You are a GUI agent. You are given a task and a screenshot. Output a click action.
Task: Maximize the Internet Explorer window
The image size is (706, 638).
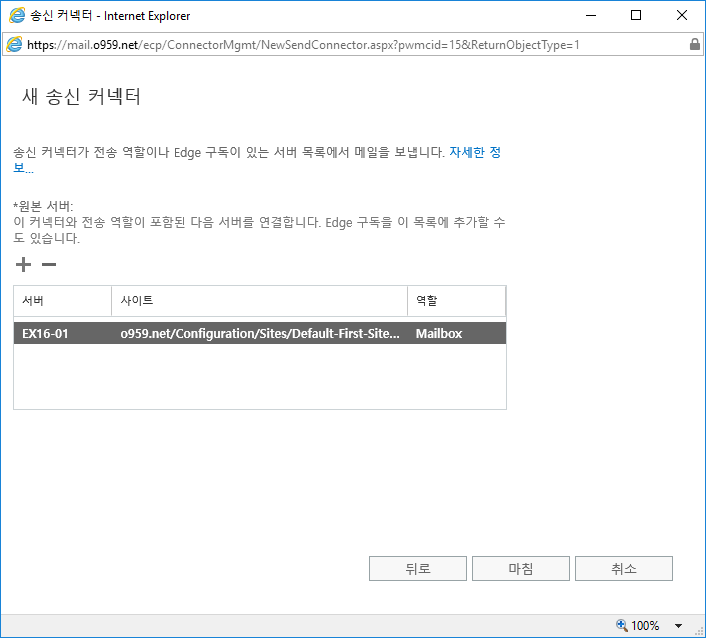pos(636,15)
